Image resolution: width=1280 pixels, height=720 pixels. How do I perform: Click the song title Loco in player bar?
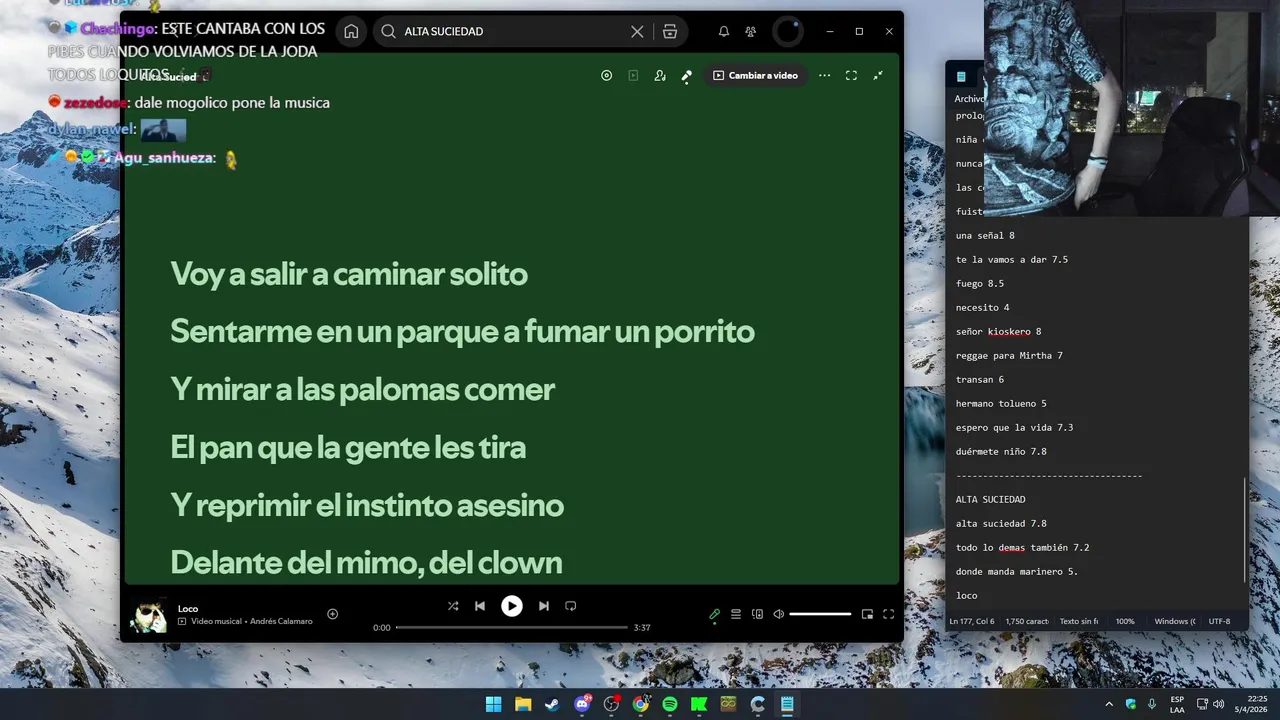point(188,608)
